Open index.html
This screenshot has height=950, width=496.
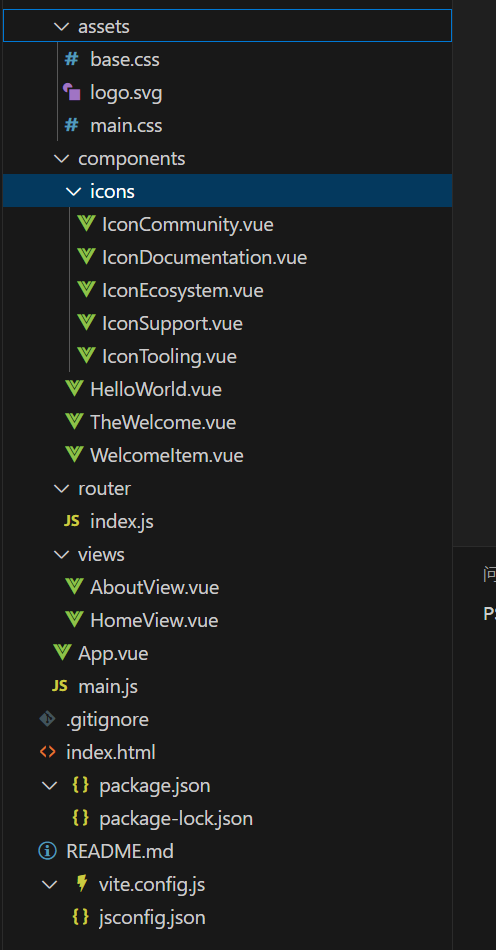click(111, 752)
